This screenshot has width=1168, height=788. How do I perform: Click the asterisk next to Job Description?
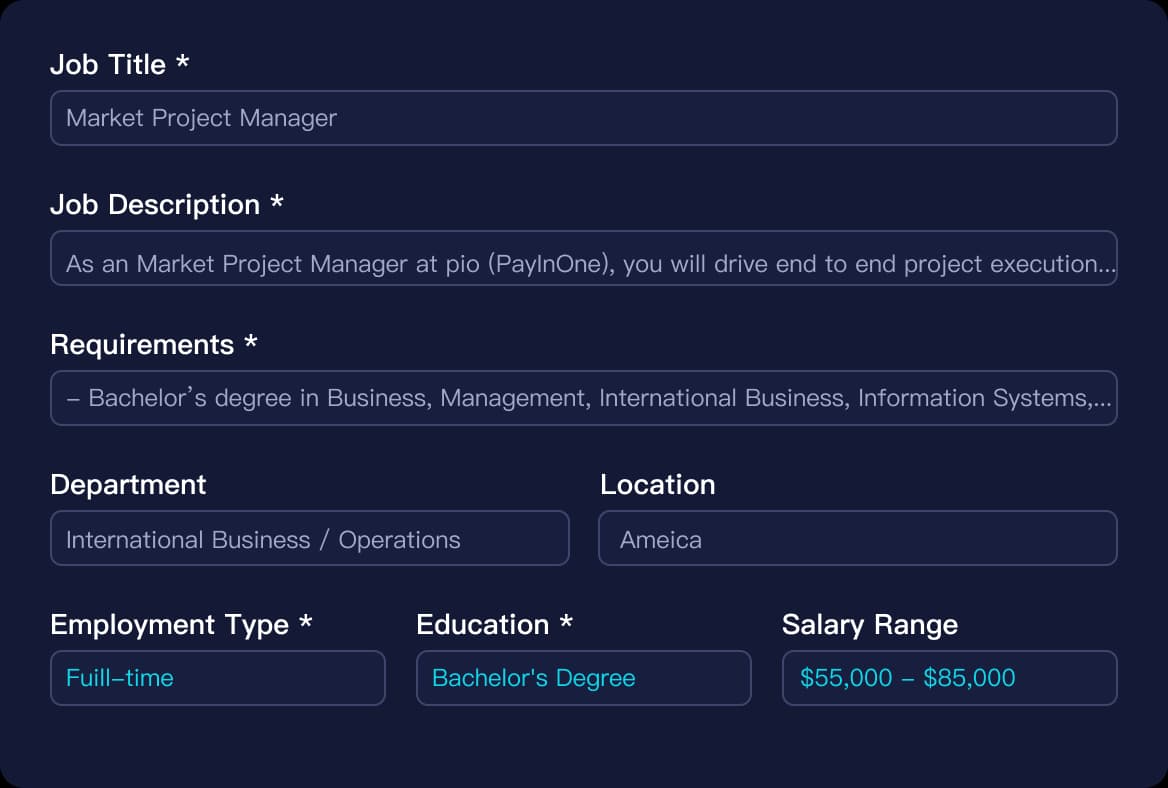(x=277, y=202)
